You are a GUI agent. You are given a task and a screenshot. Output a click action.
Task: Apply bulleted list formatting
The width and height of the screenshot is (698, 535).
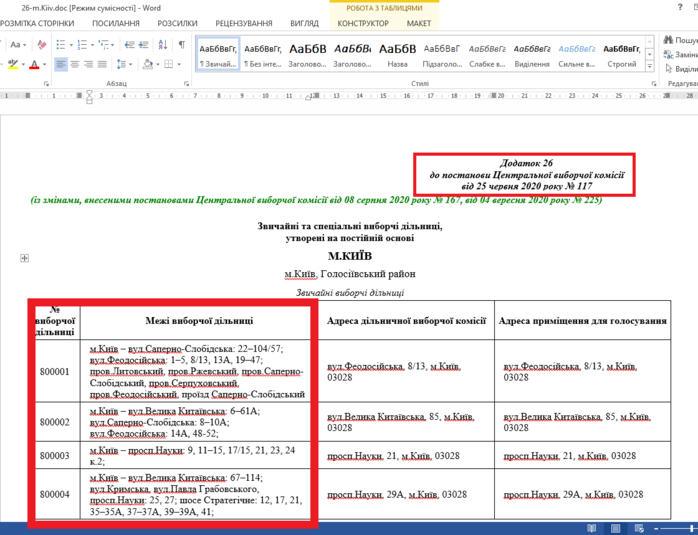59,46
